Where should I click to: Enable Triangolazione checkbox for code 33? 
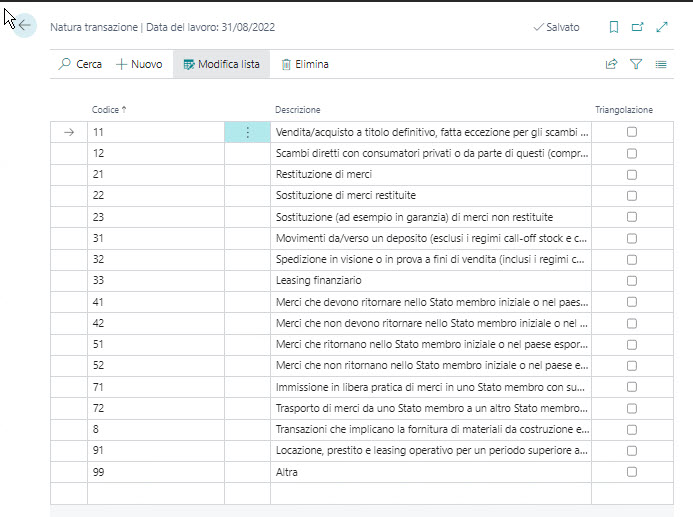click(x=631, y=281)
